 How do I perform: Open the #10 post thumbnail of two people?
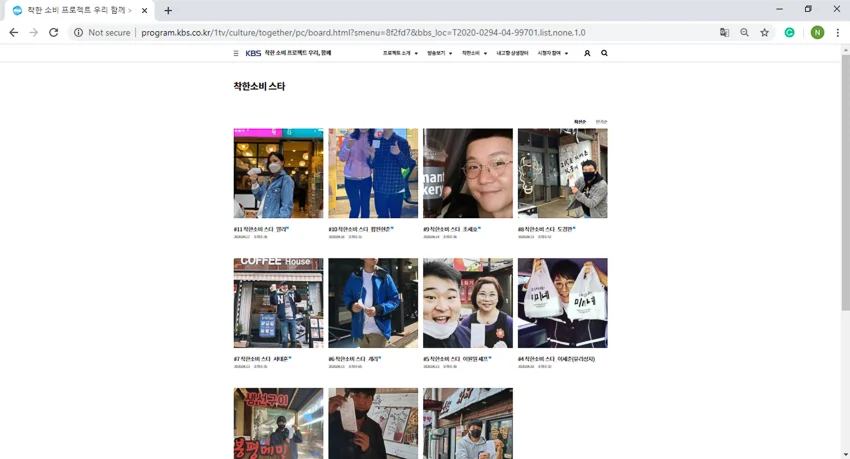coord(373,173)
